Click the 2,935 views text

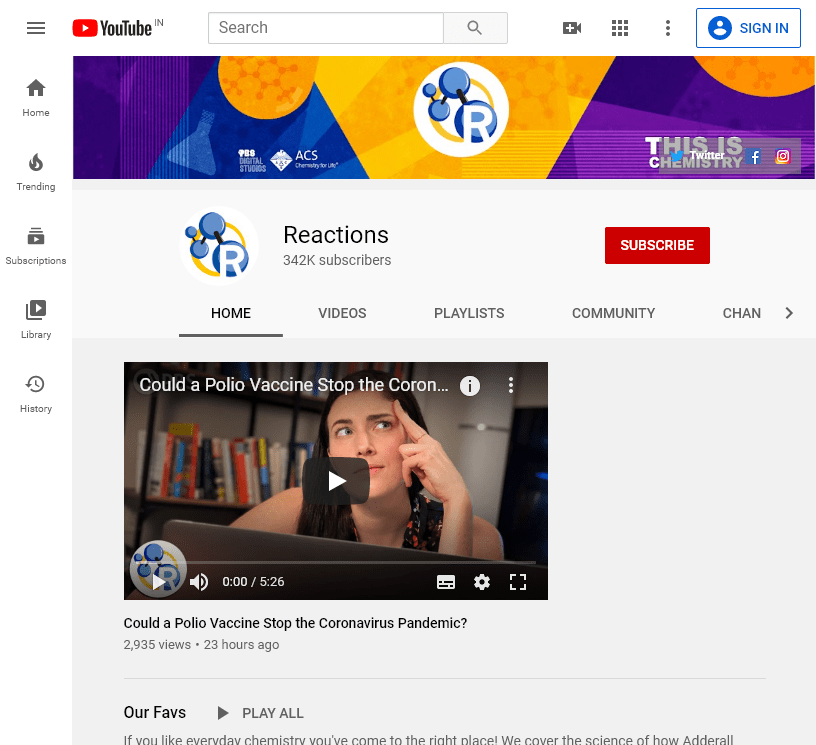pyautogui.click(x=157, y=645)
